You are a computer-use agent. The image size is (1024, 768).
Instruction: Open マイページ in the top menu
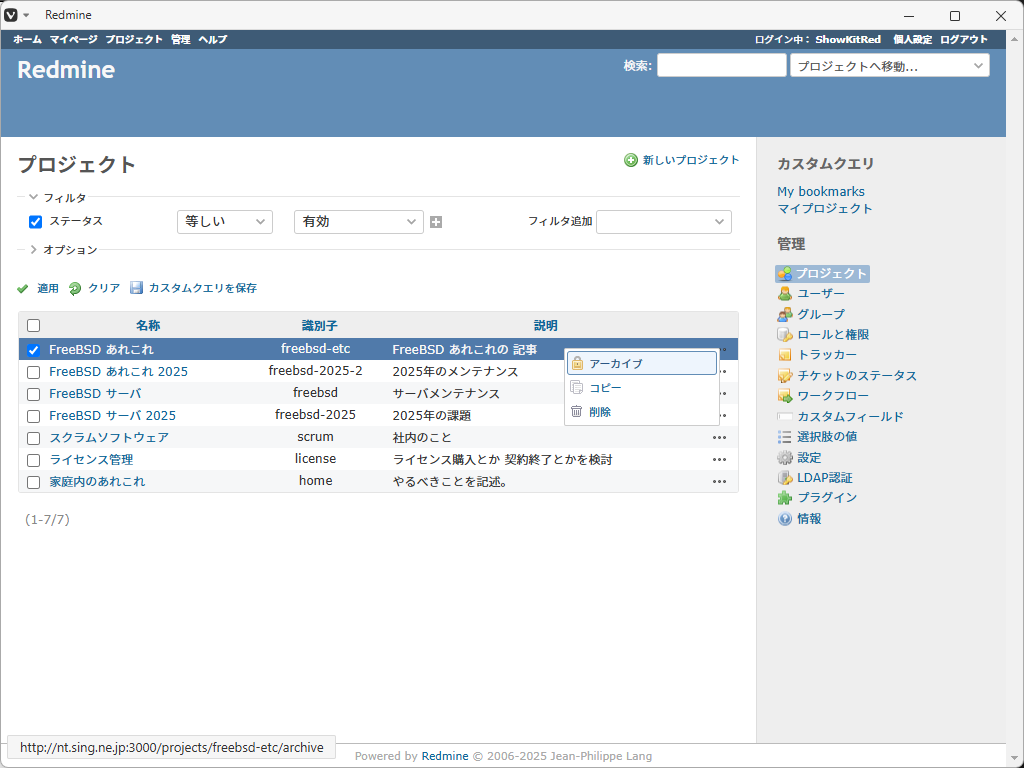[x=74, y=39]
